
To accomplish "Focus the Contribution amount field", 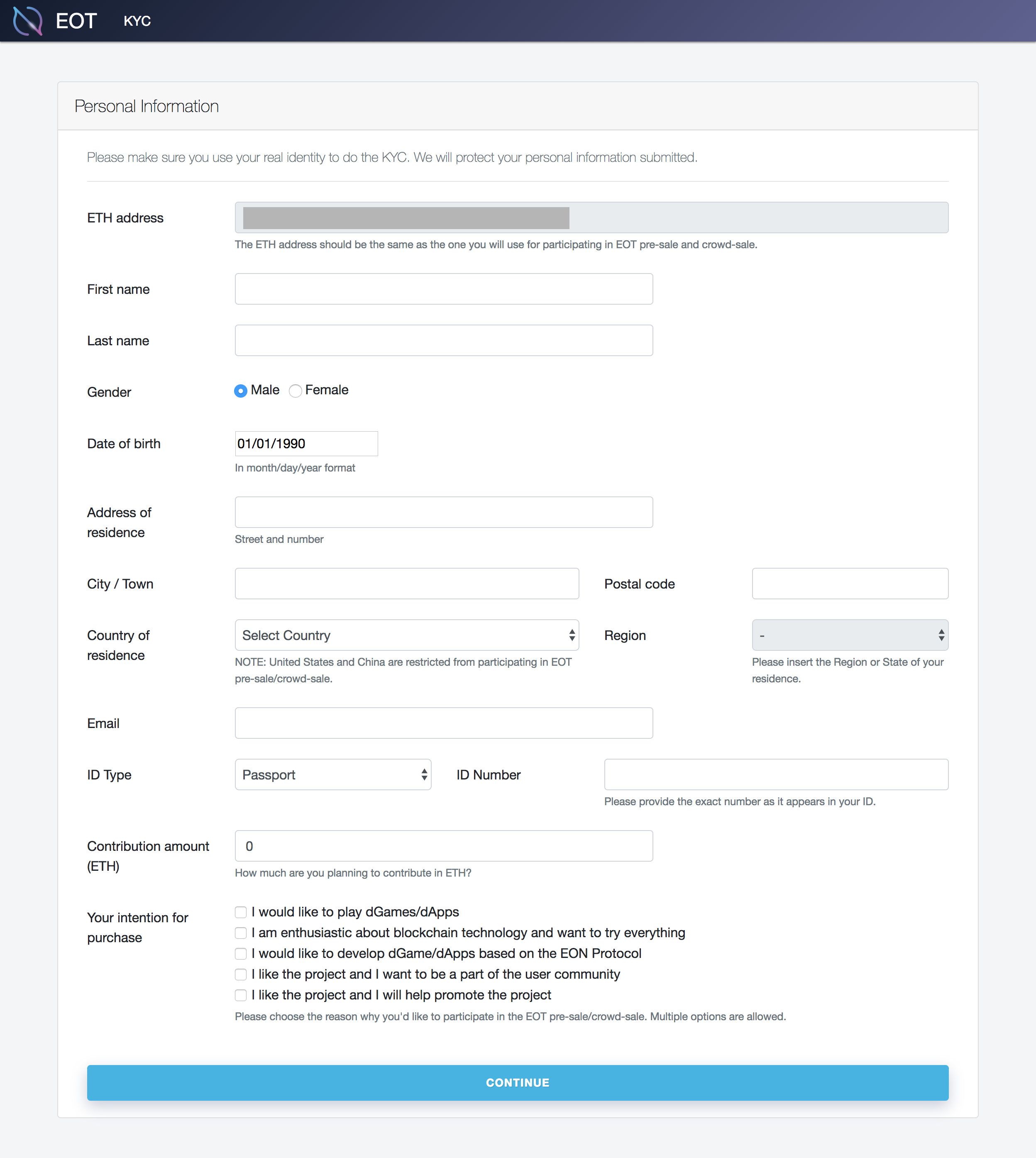I will 443,846.
